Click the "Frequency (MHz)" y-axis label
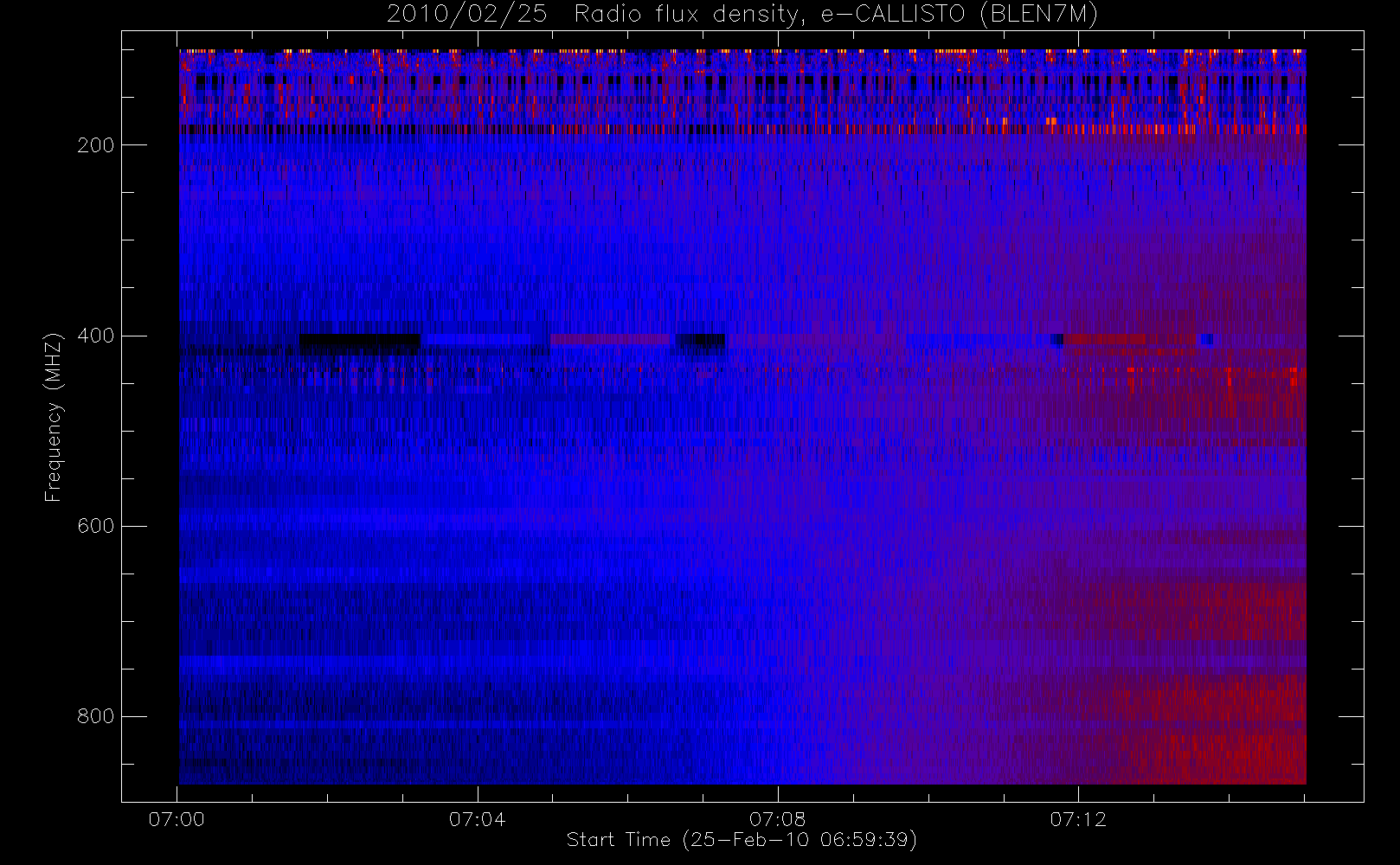 (54, 417)
